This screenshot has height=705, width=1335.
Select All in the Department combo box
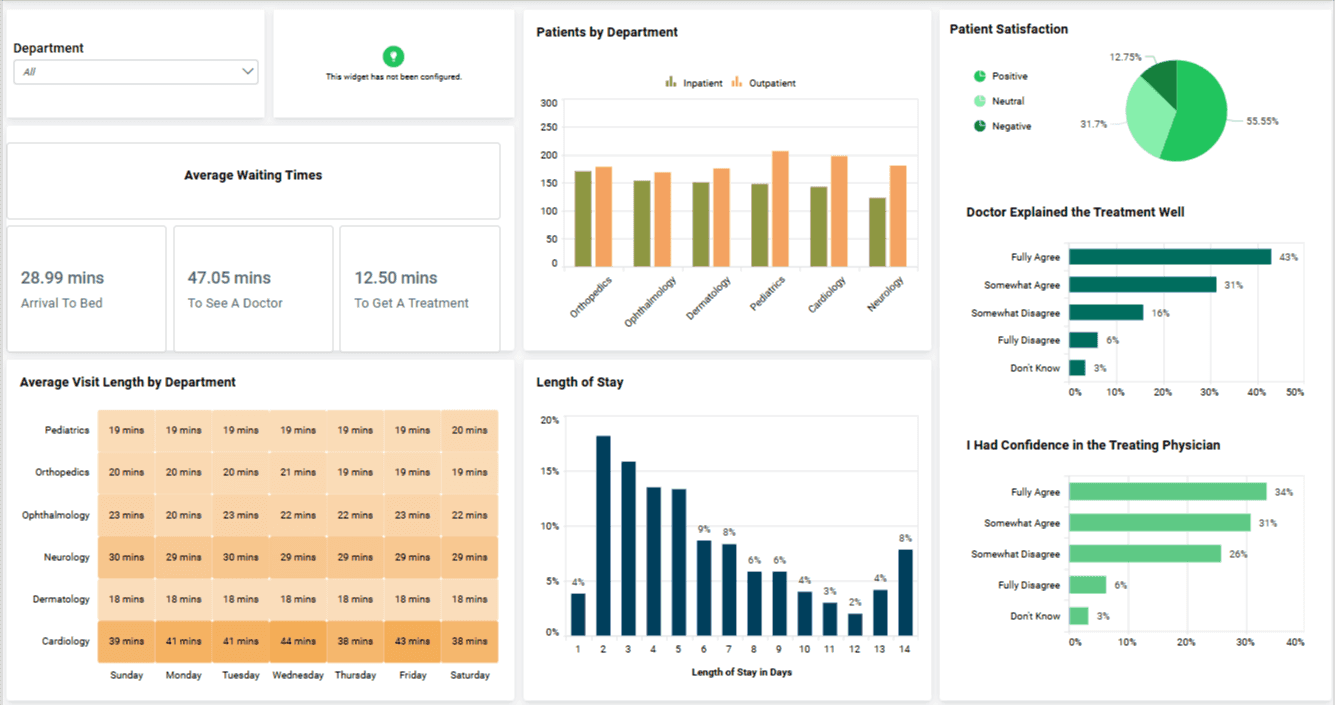[x=135, y=71]
